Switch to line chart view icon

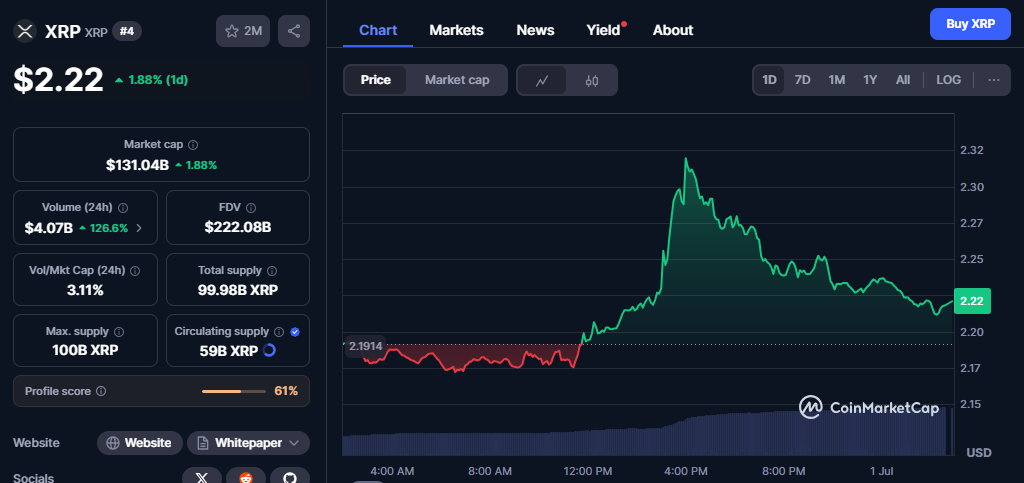[x=541, y=80]
